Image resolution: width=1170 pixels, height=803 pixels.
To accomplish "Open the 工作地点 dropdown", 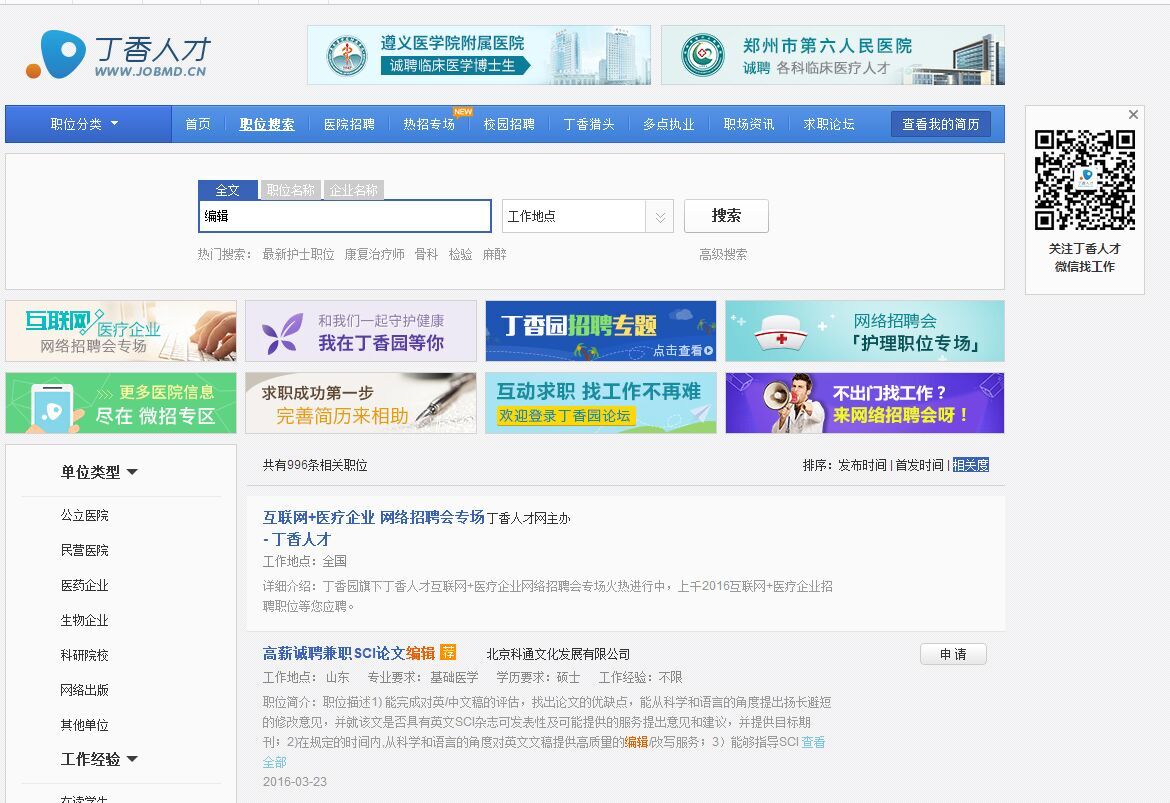I will 587,216.
